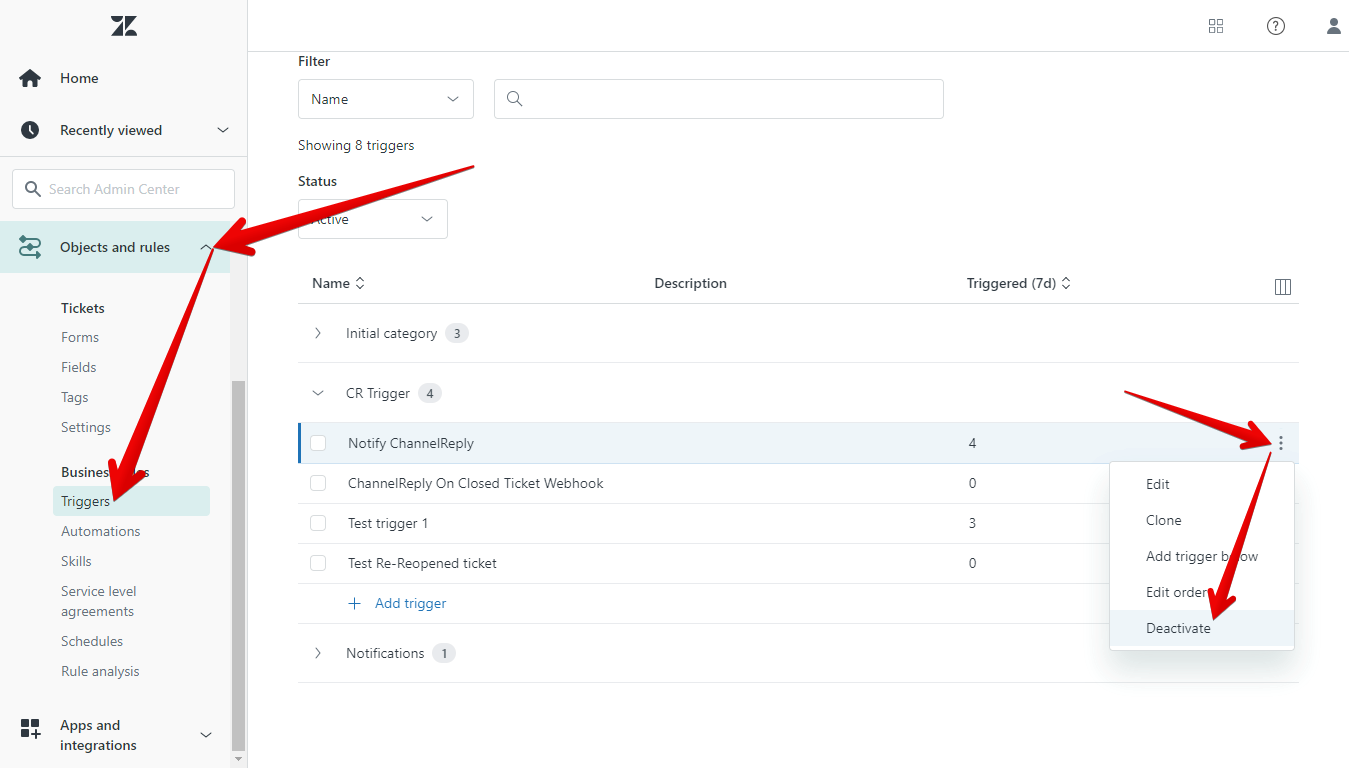Click the Test trigger 1 name
Screen dimensions: 1349x768
(388, 523)
